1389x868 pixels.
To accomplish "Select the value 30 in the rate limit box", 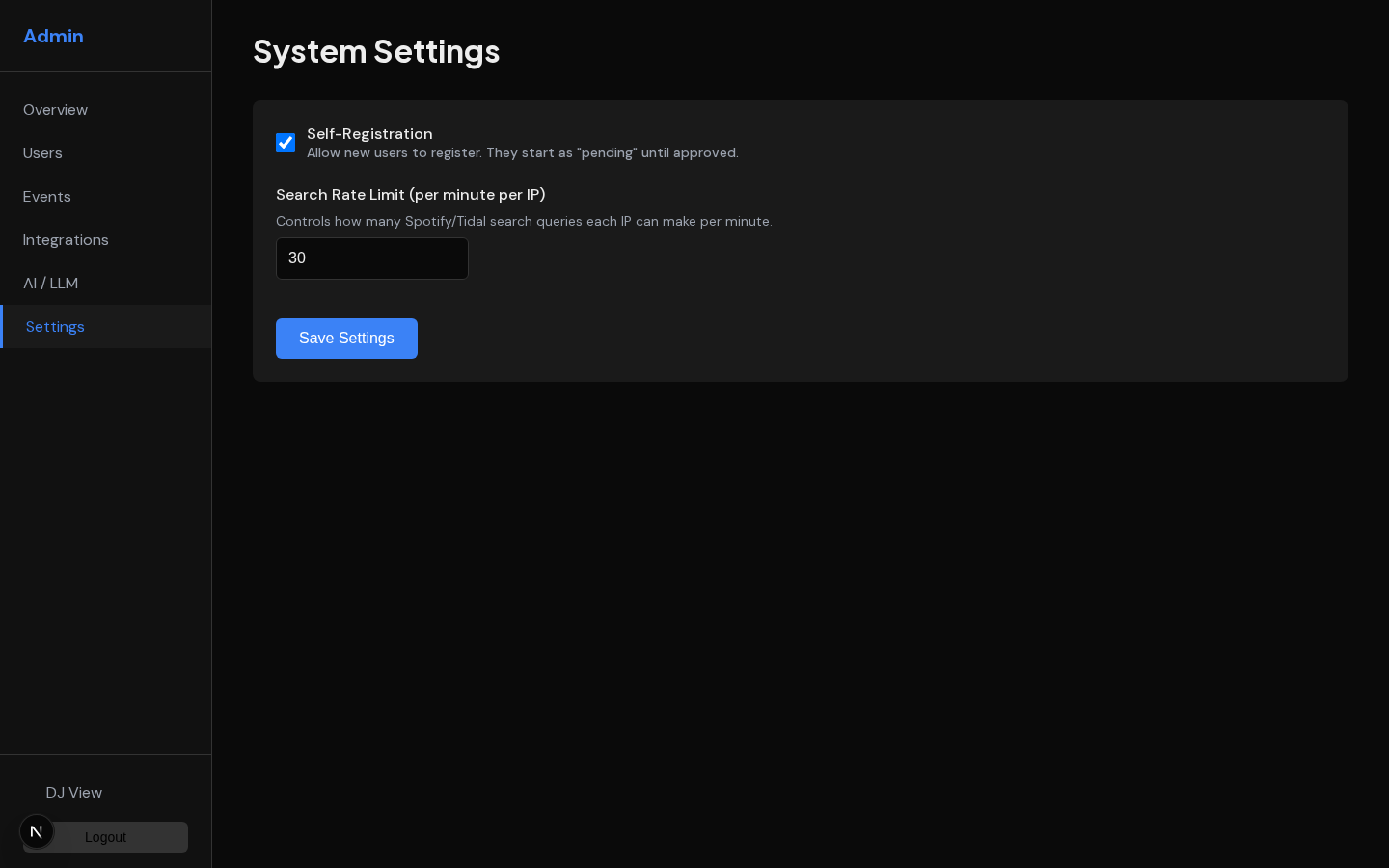I will [372, 258].
